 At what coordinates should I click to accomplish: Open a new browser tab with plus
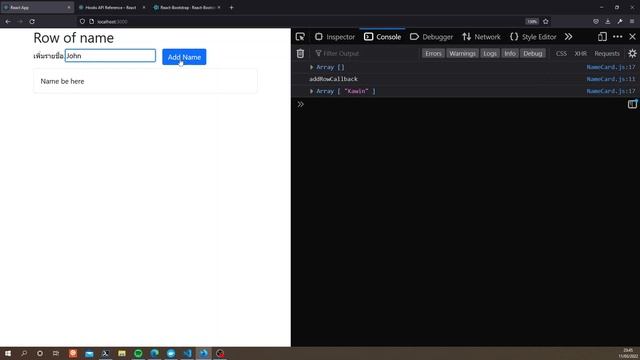(x=231, y=7)
